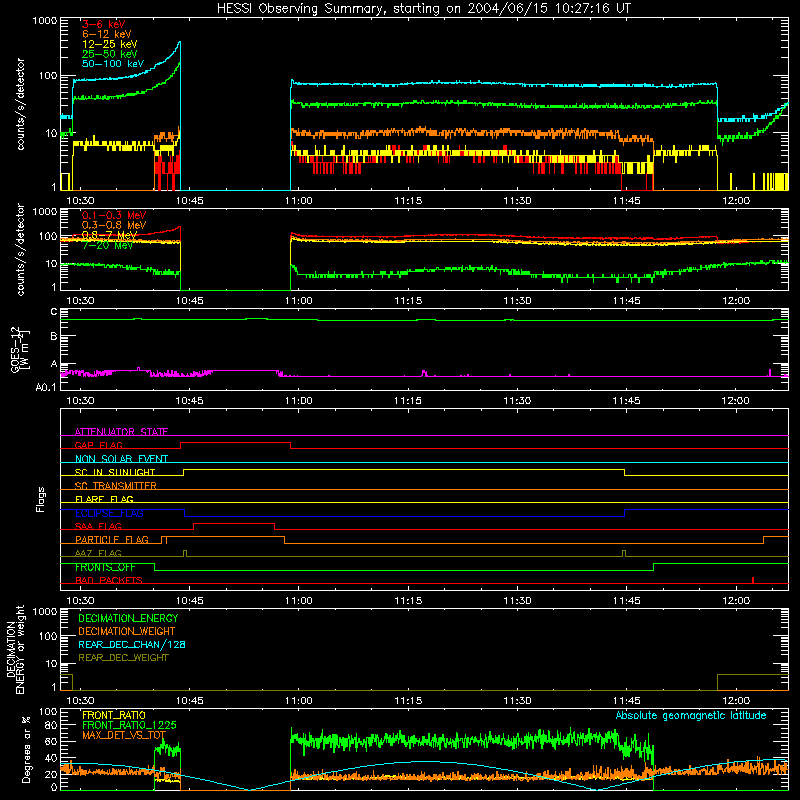The image size is (800, 800).
Task: Click the 10:30 time label under keV panel
Action: click(81, 201)
